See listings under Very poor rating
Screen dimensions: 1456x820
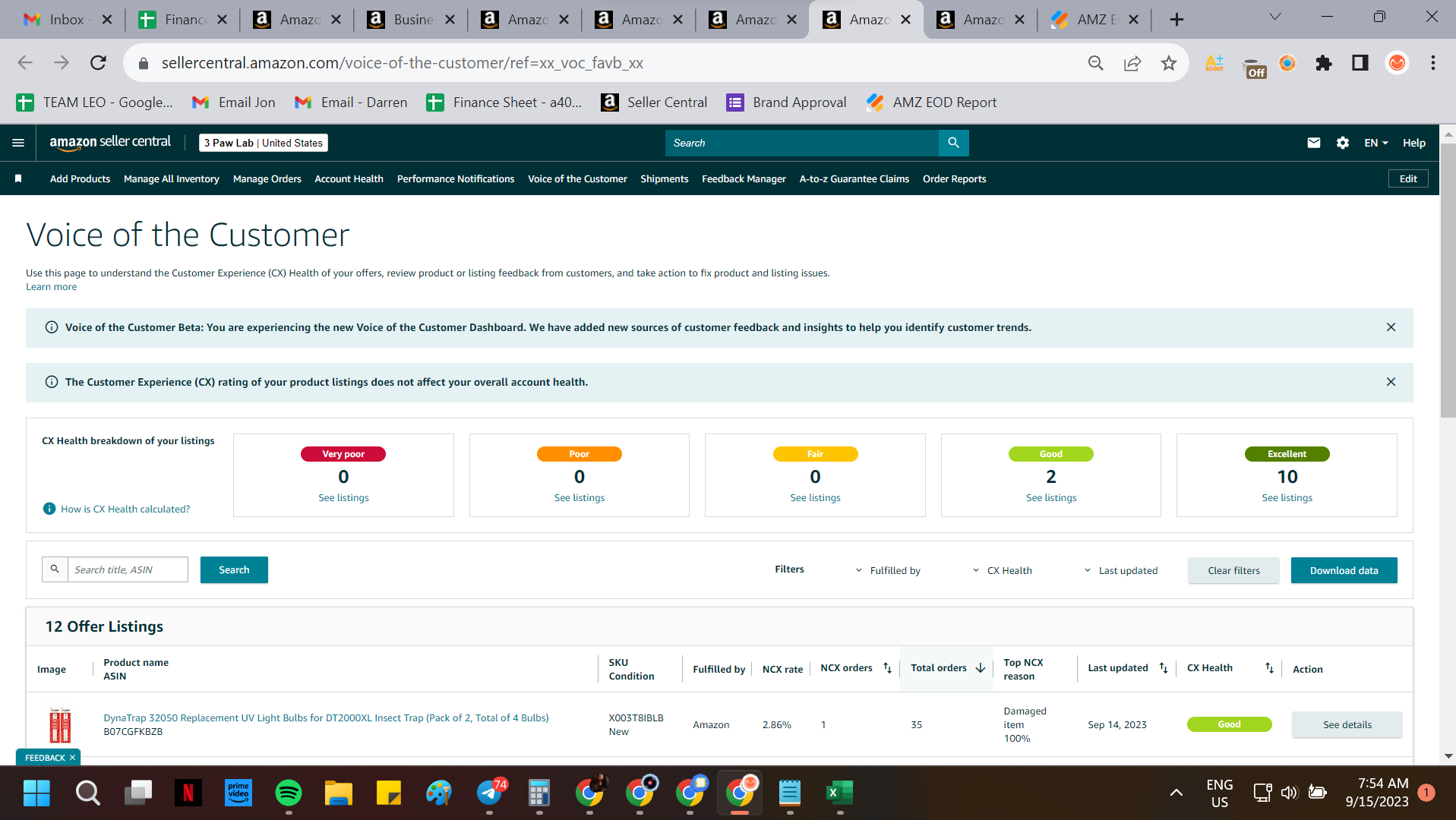click(343, 497)
